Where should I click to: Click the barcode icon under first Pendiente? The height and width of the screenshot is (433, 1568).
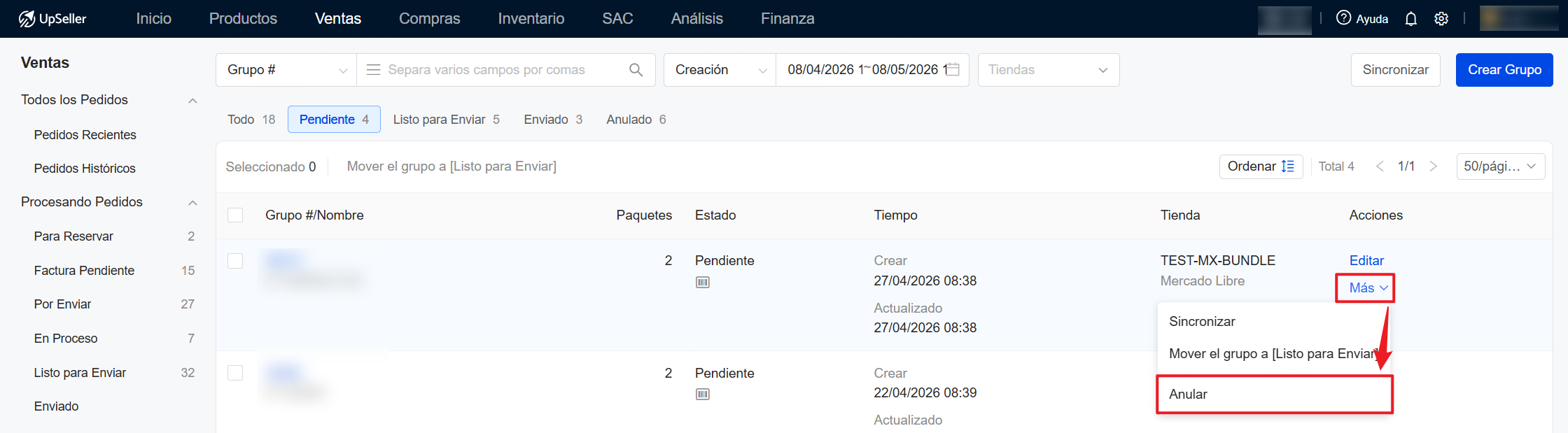[x=703, y=282]
